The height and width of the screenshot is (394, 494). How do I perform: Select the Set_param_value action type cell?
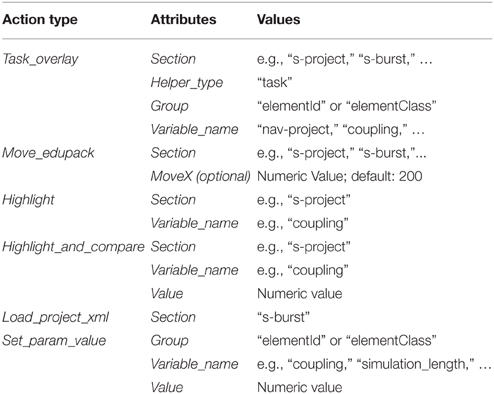point(54,341)
